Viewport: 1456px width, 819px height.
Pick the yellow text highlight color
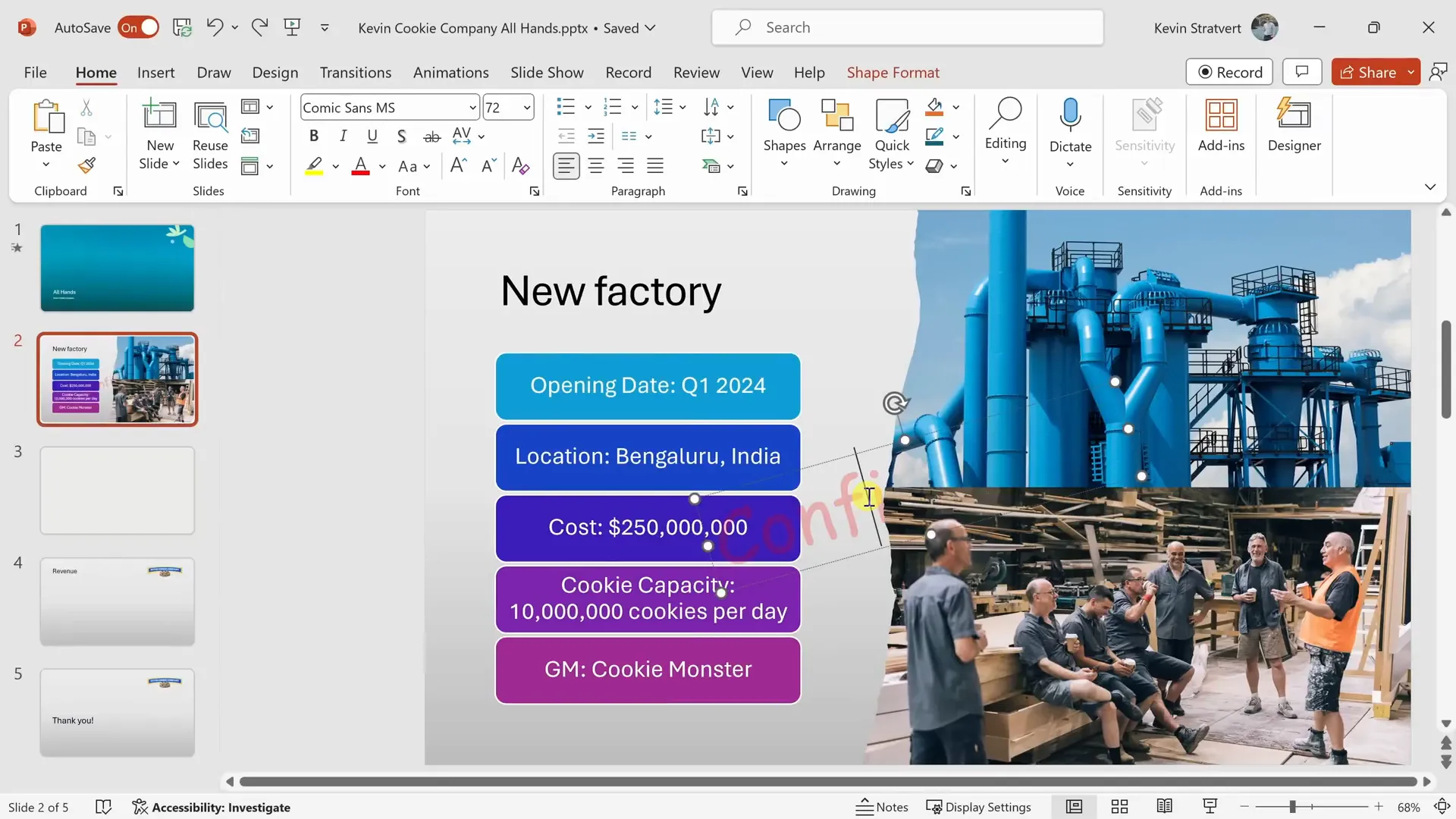click(x=314, y=166)
